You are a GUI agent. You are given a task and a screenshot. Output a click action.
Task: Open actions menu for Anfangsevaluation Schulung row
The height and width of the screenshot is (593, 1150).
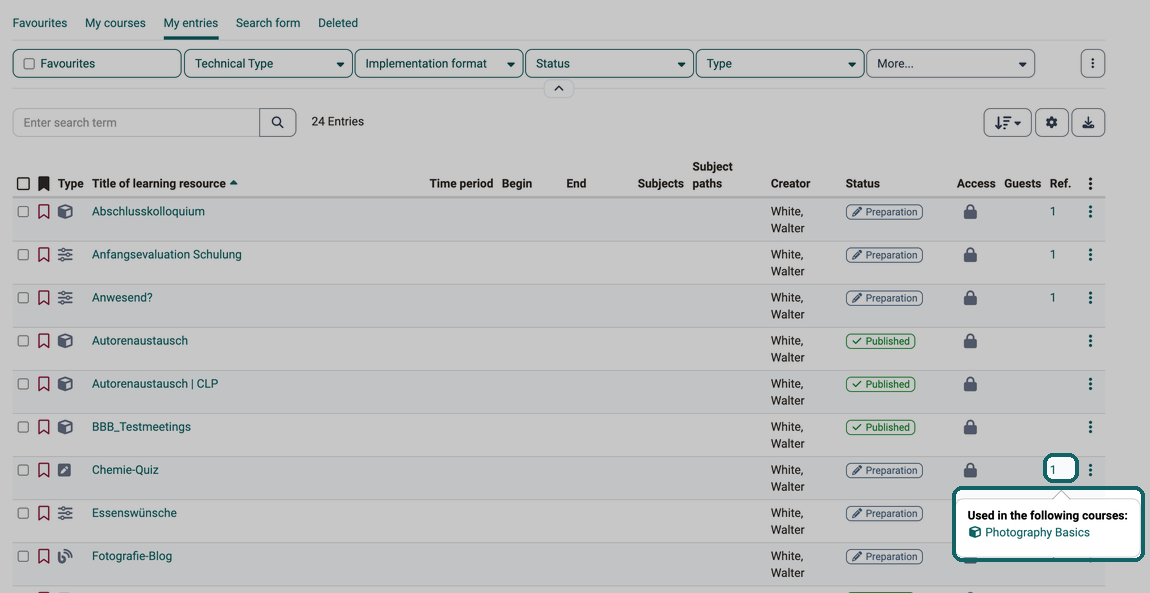[1091, 255]
